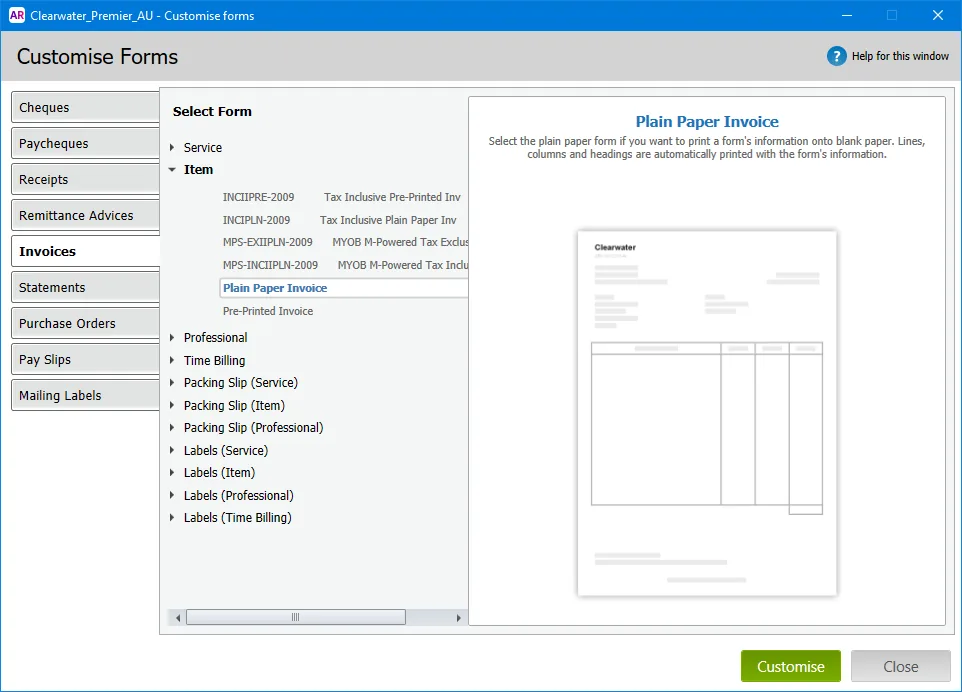Collapse the Item form group

[x=172, y=169]
